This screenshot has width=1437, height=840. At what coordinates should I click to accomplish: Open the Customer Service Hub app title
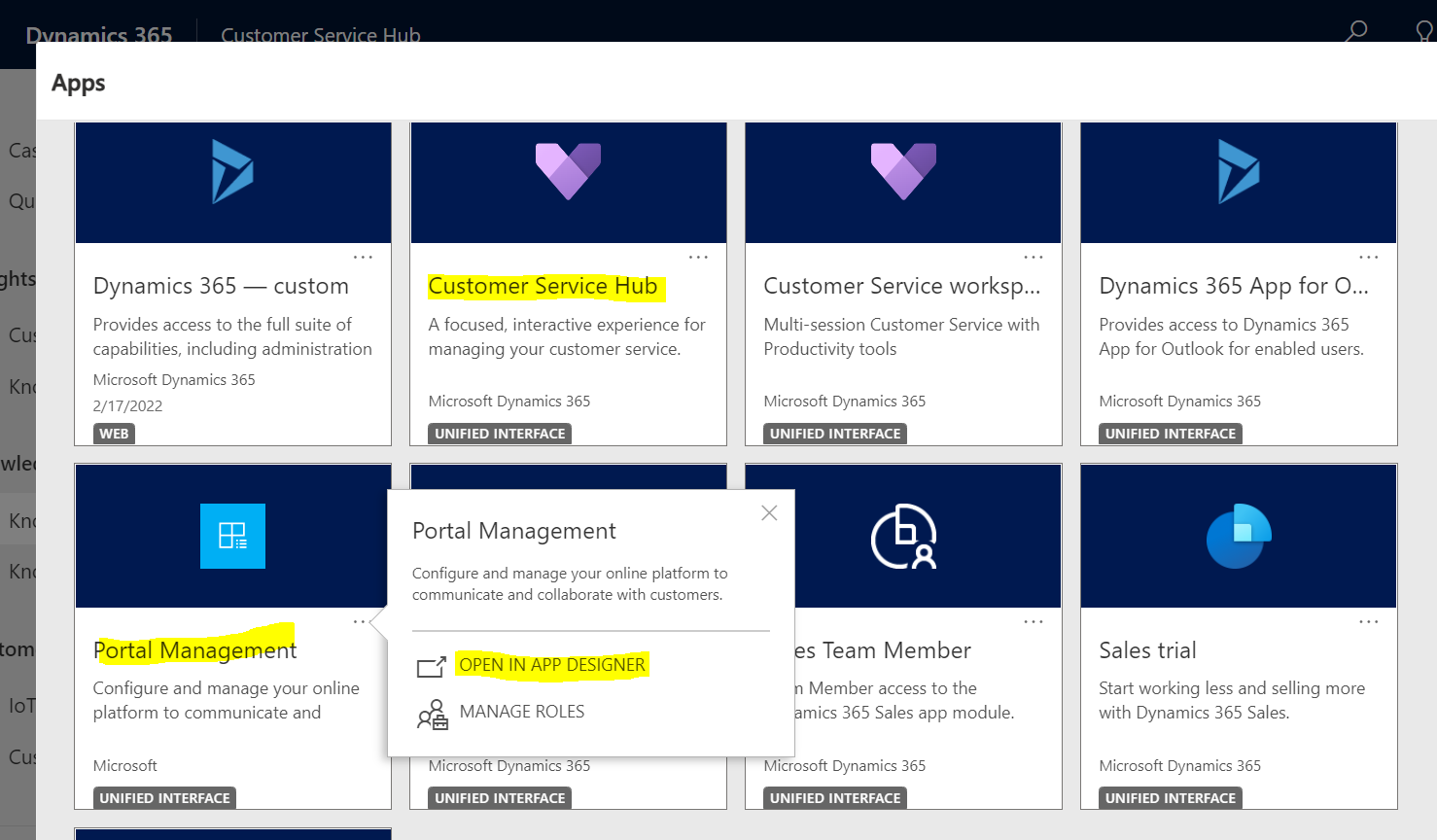(543, 286)
